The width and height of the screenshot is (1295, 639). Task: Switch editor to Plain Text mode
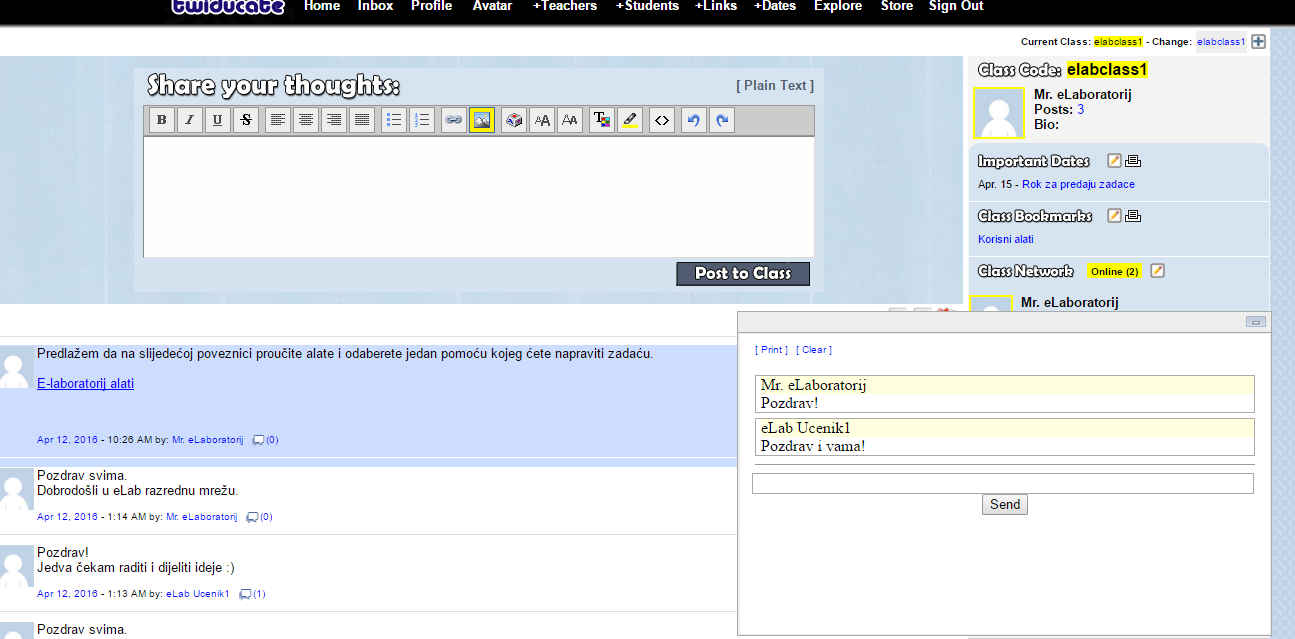[775, 86]
